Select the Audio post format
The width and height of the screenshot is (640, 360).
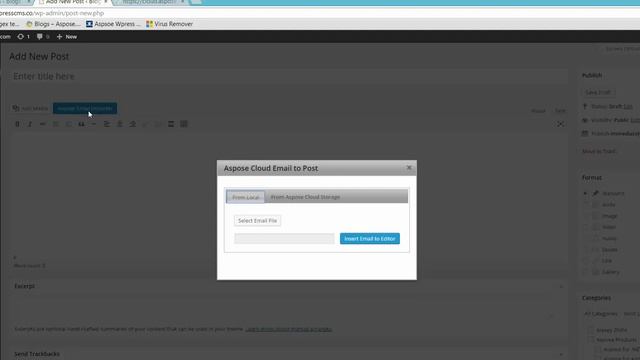(x=585, y=238)
